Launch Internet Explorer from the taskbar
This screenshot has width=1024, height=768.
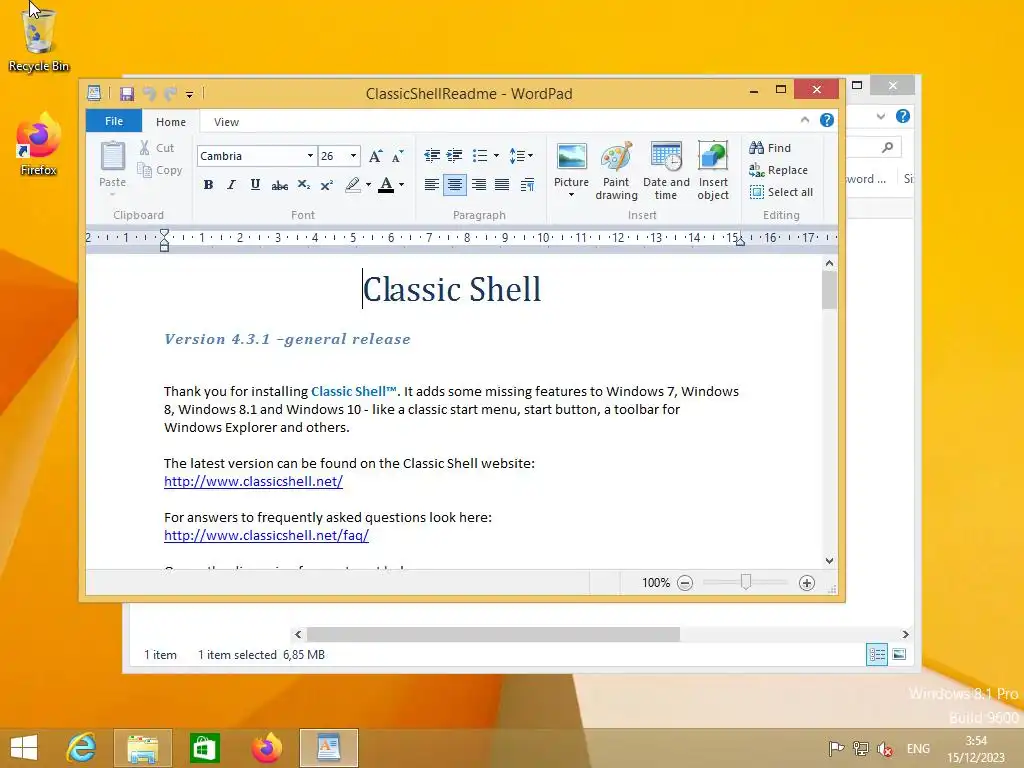(x=81, y=748)
